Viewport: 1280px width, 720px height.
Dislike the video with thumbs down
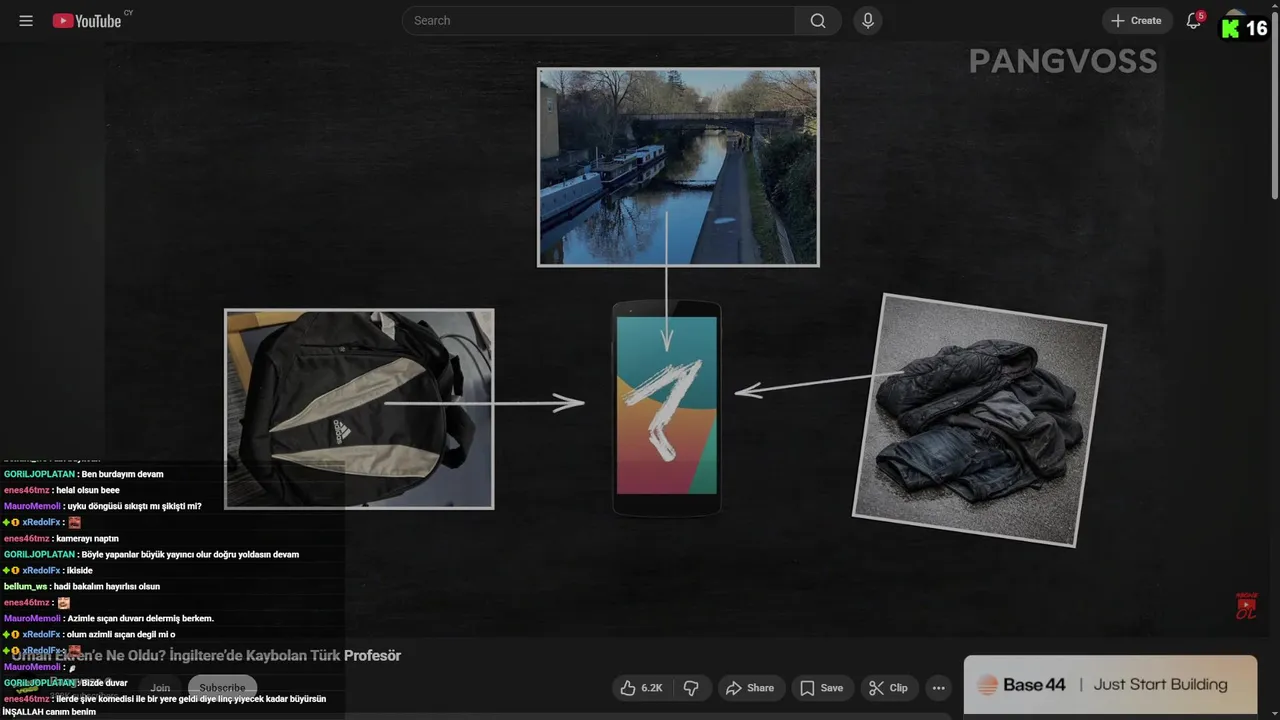click(691, 688)
